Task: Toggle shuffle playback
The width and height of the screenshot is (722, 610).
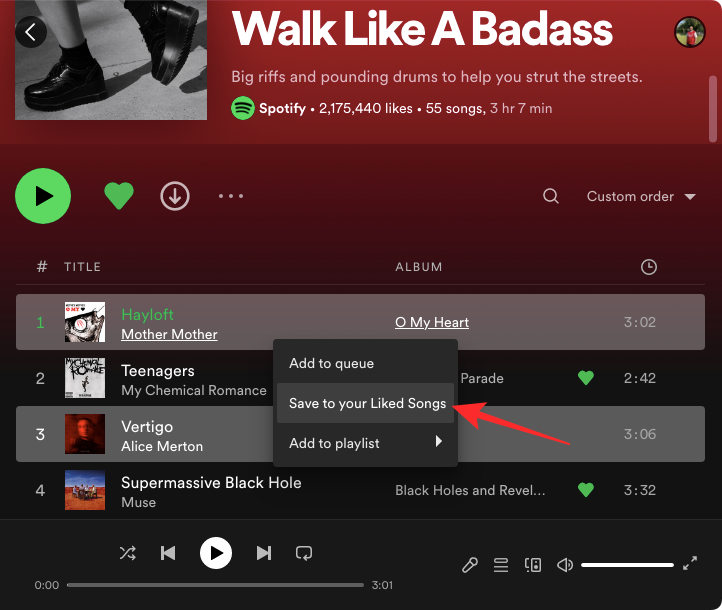Action: tap(128, 553)
